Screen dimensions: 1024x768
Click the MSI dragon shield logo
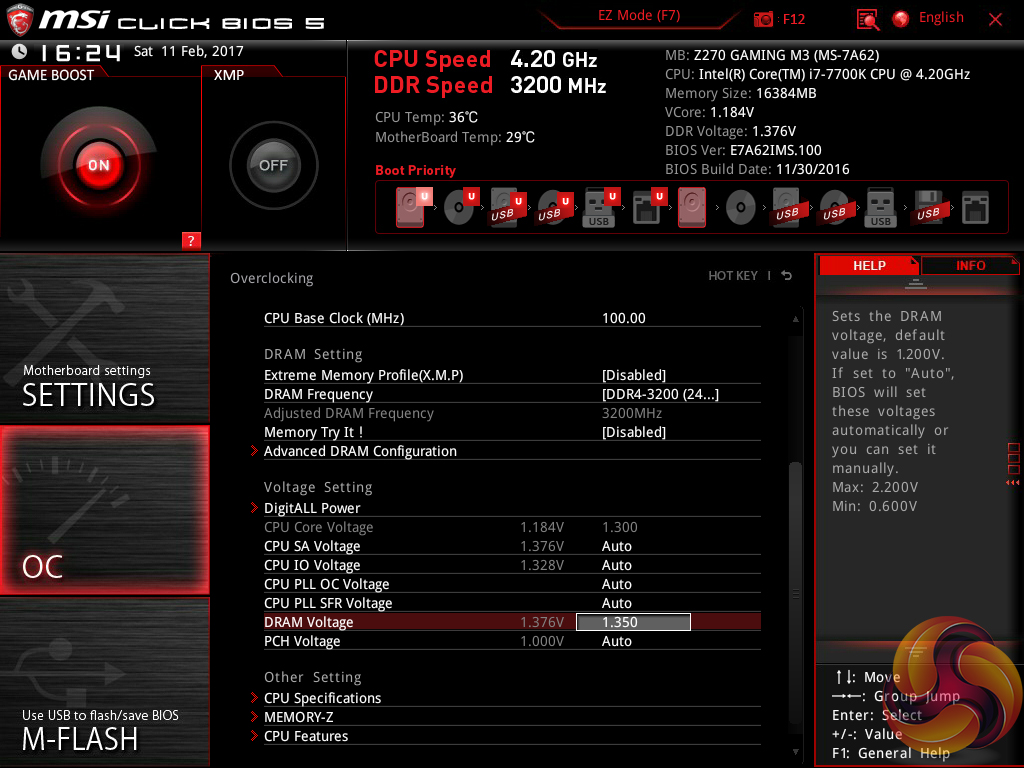click(x=20, y=20)
